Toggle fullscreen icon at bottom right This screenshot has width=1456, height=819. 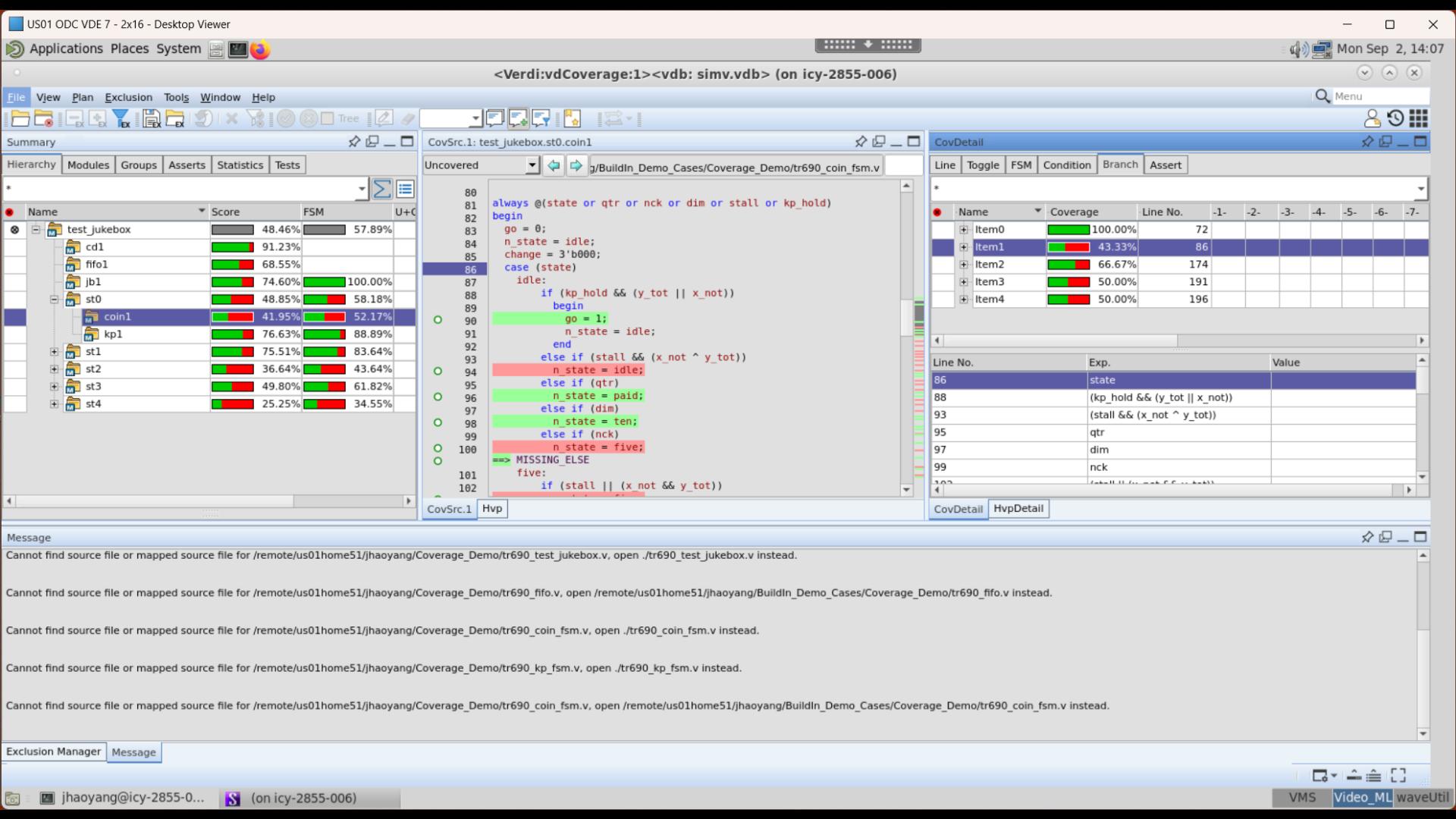coord(1398,775)
